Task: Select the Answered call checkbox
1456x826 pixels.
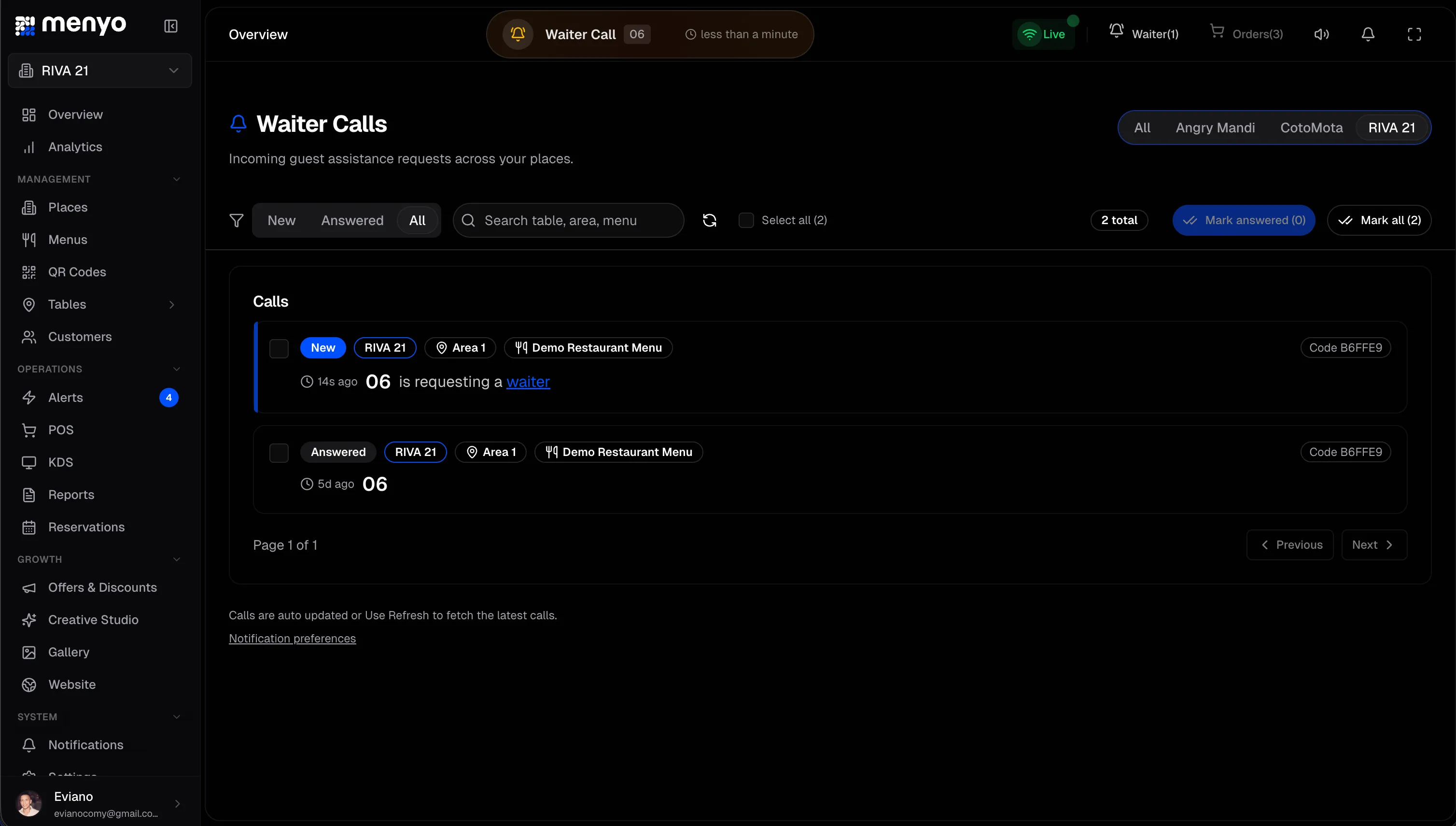Action: click(279, 453)
